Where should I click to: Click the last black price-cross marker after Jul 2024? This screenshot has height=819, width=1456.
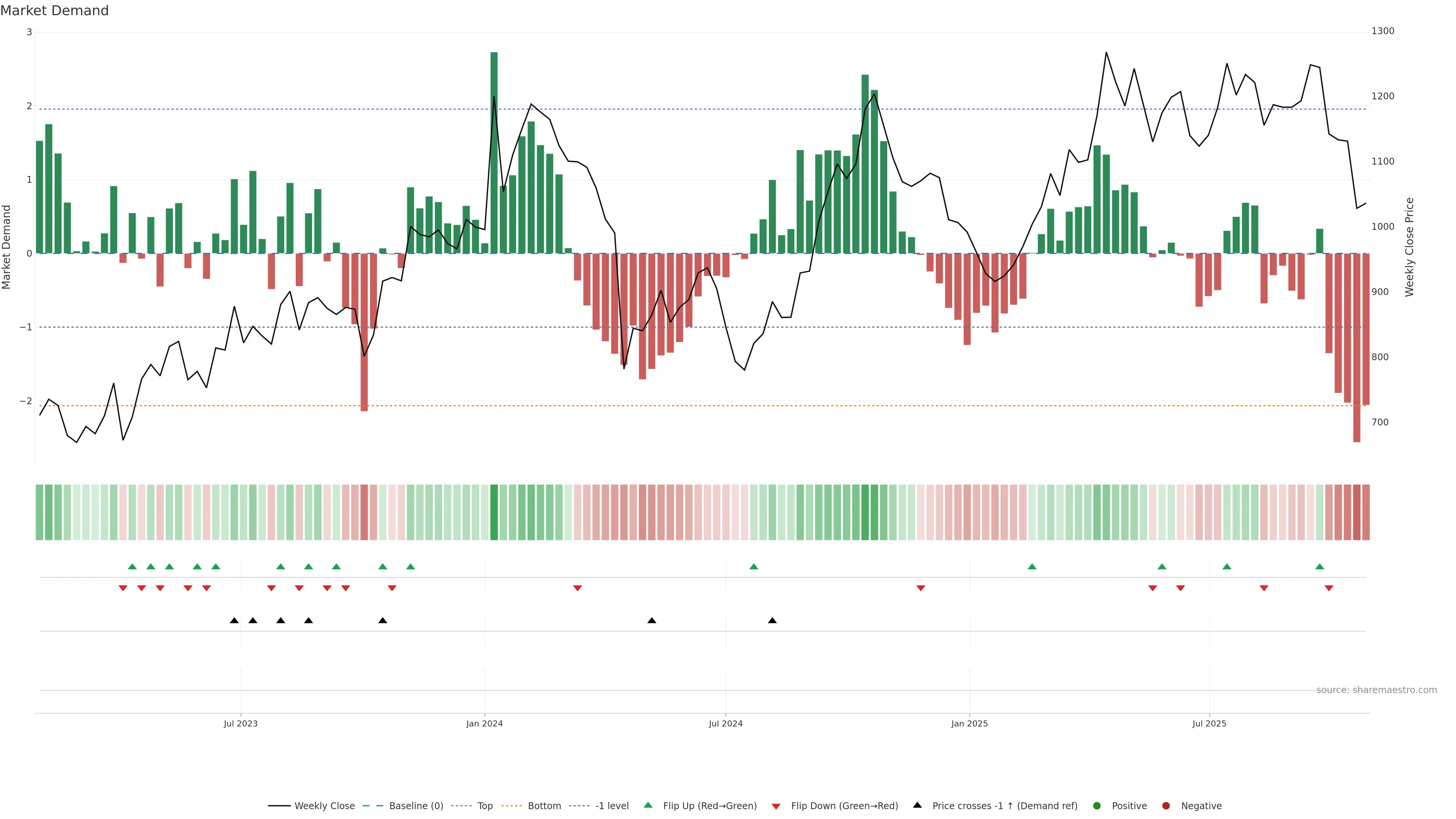(772, 621)
